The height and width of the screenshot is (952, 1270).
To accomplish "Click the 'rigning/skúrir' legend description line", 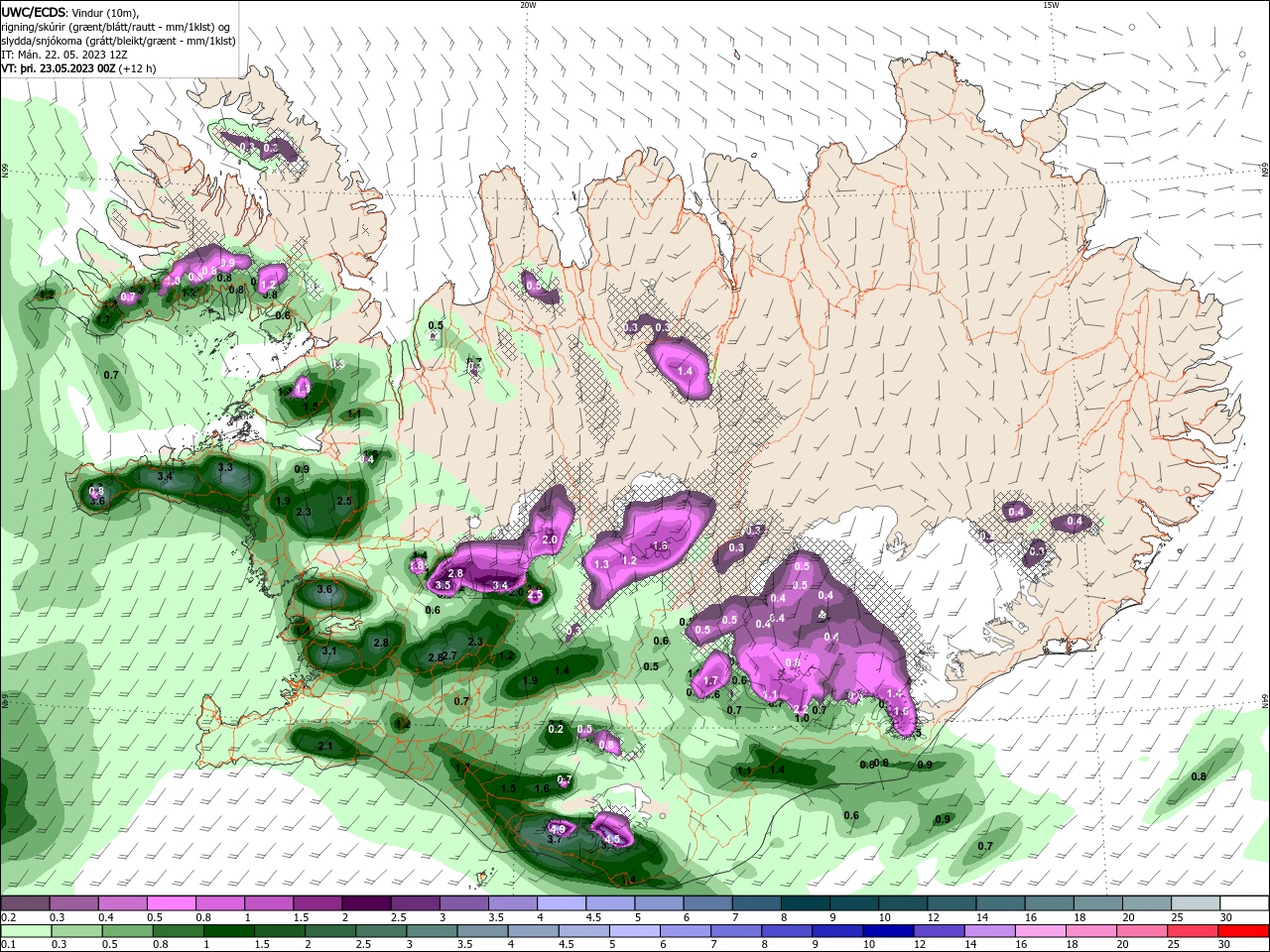I will click(x=117, y=27).
